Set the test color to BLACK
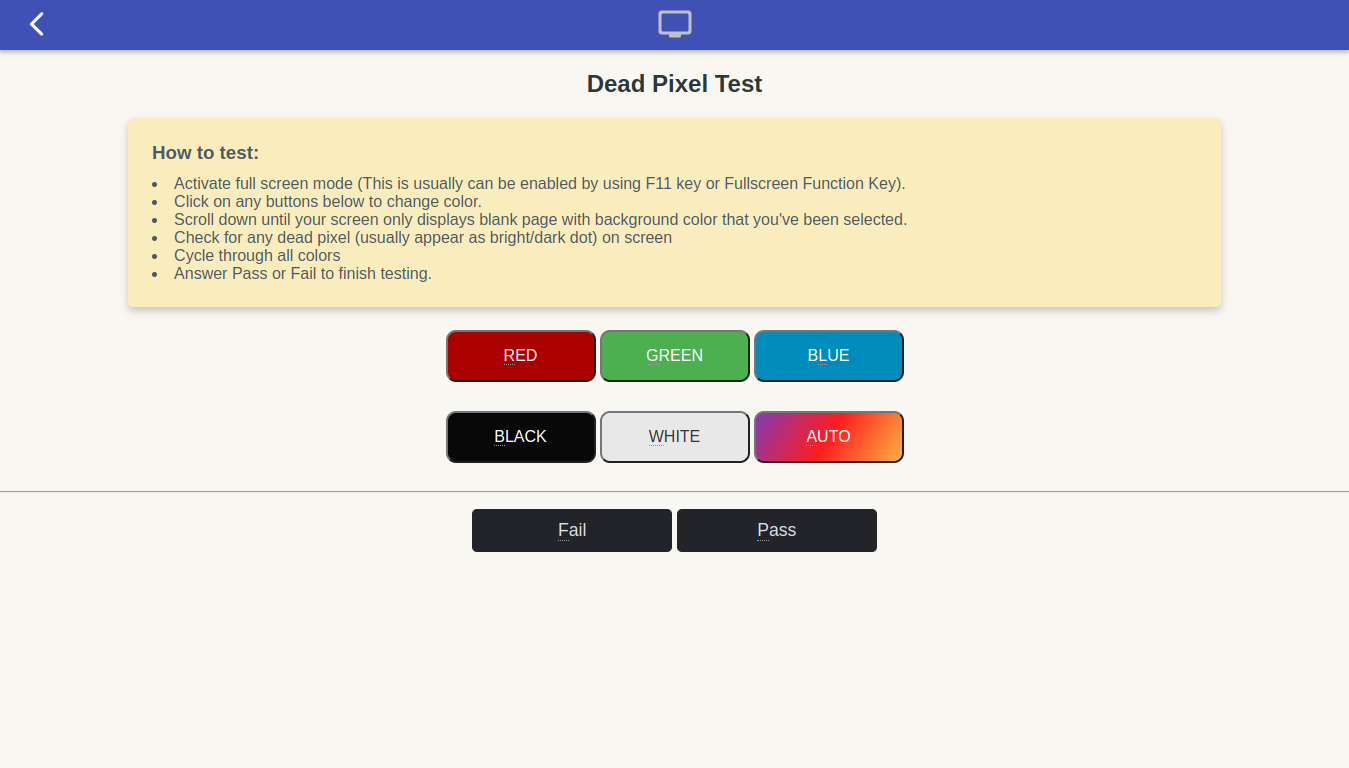Viewport: 1349px width, 768px height. tap(521, 437)
